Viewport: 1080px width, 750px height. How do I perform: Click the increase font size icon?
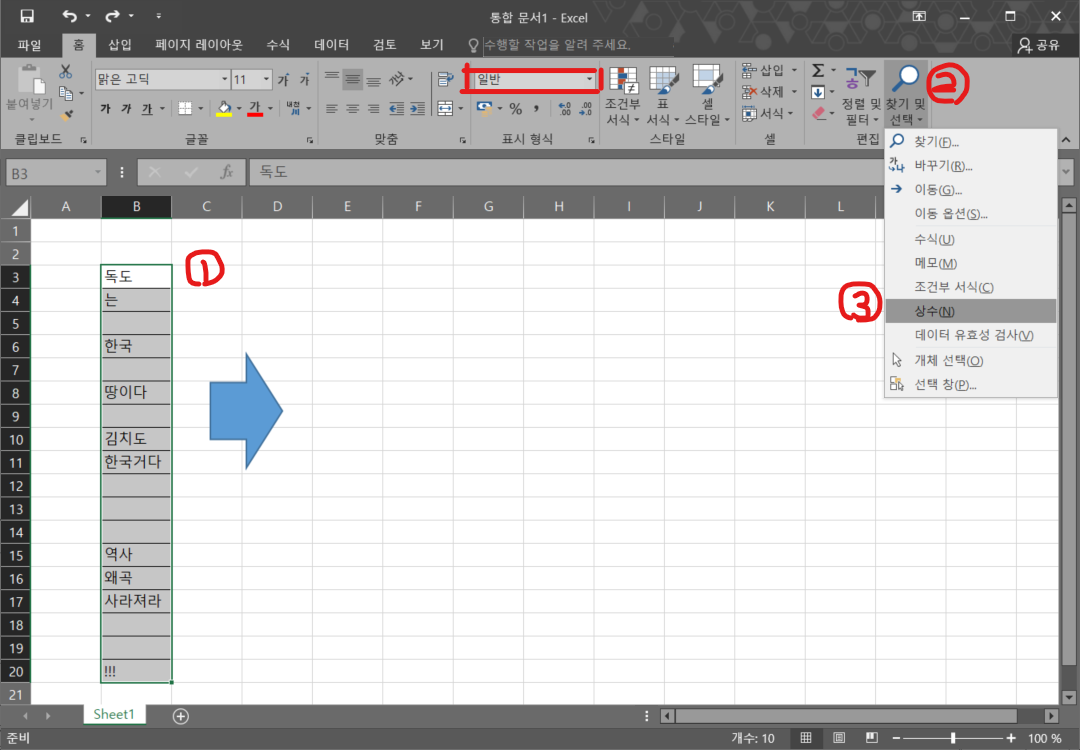(x=283, y=80)
